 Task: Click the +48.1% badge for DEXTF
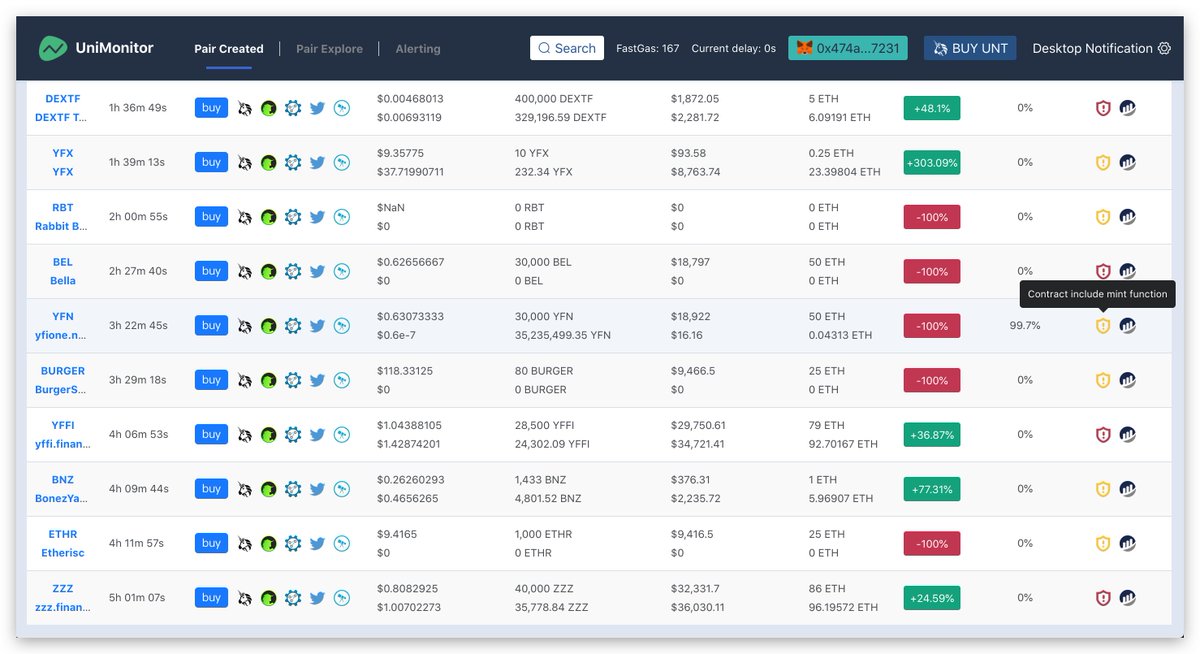932,108
